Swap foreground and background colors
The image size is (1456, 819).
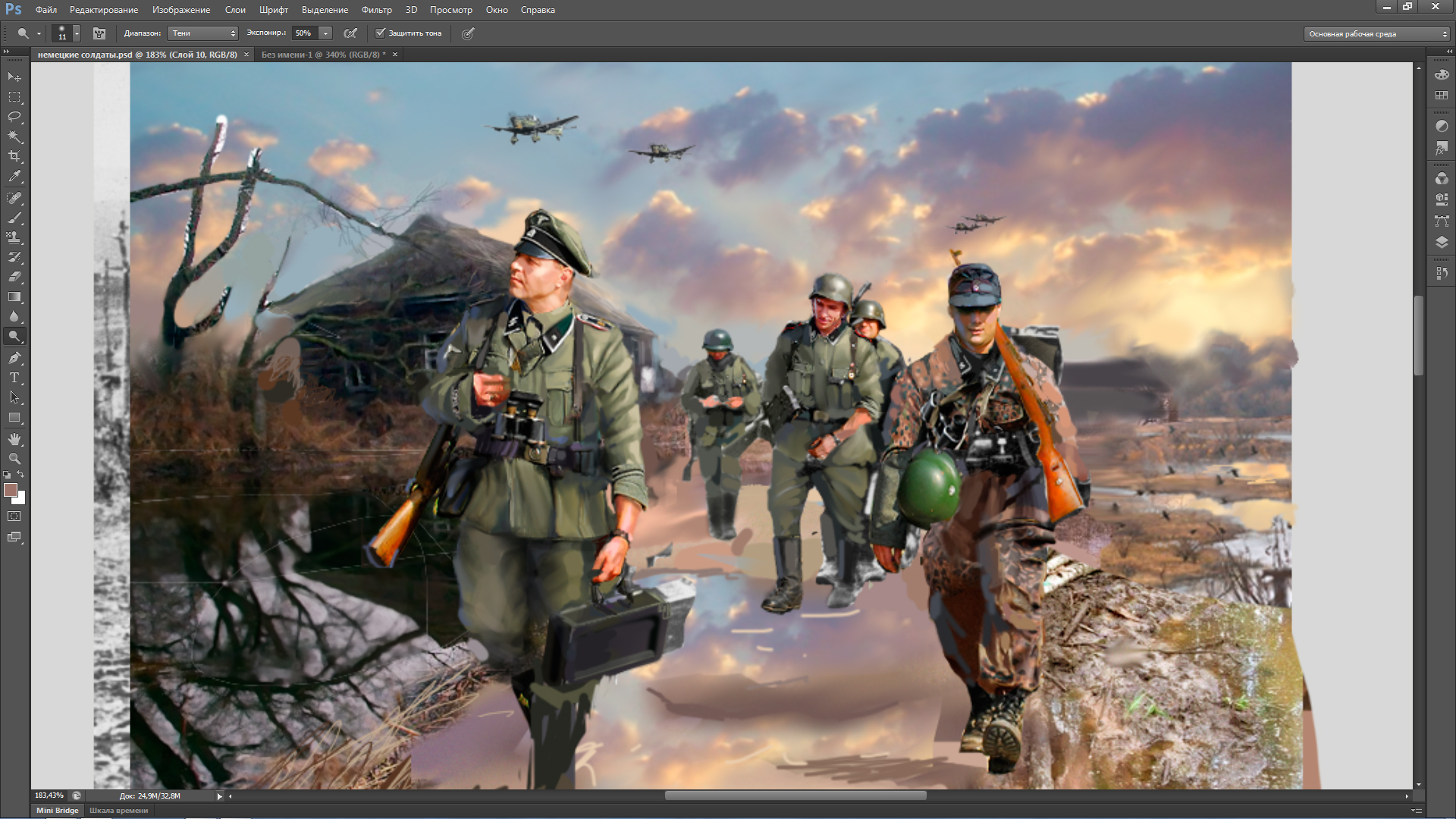(x=21, y=475)
